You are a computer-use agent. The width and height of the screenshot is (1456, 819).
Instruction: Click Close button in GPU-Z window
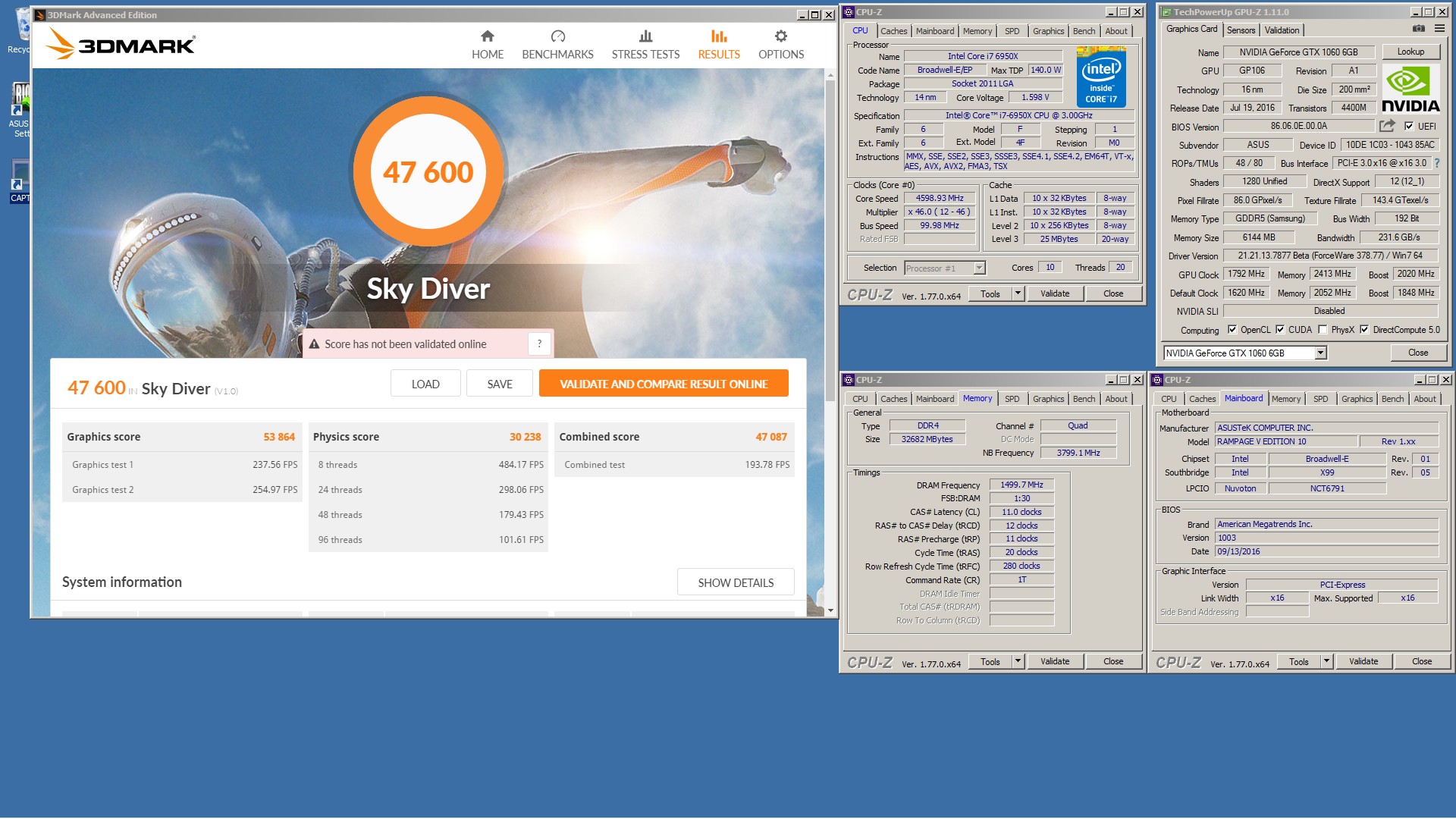click(x=1418, y=353)
